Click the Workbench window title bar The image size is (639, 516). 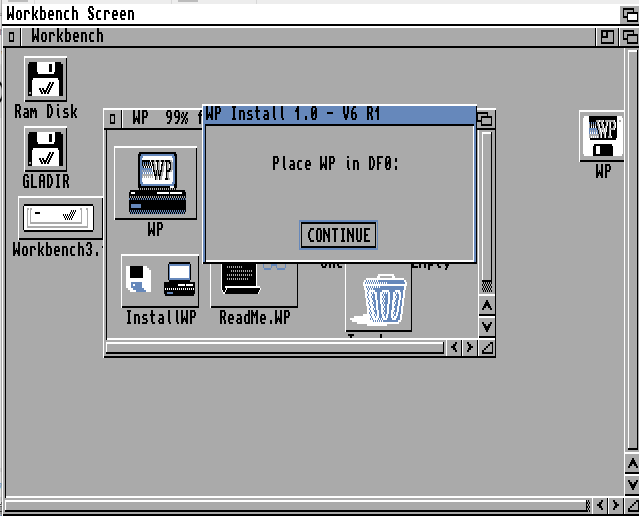pyautogui.click(x=308, y=37)
